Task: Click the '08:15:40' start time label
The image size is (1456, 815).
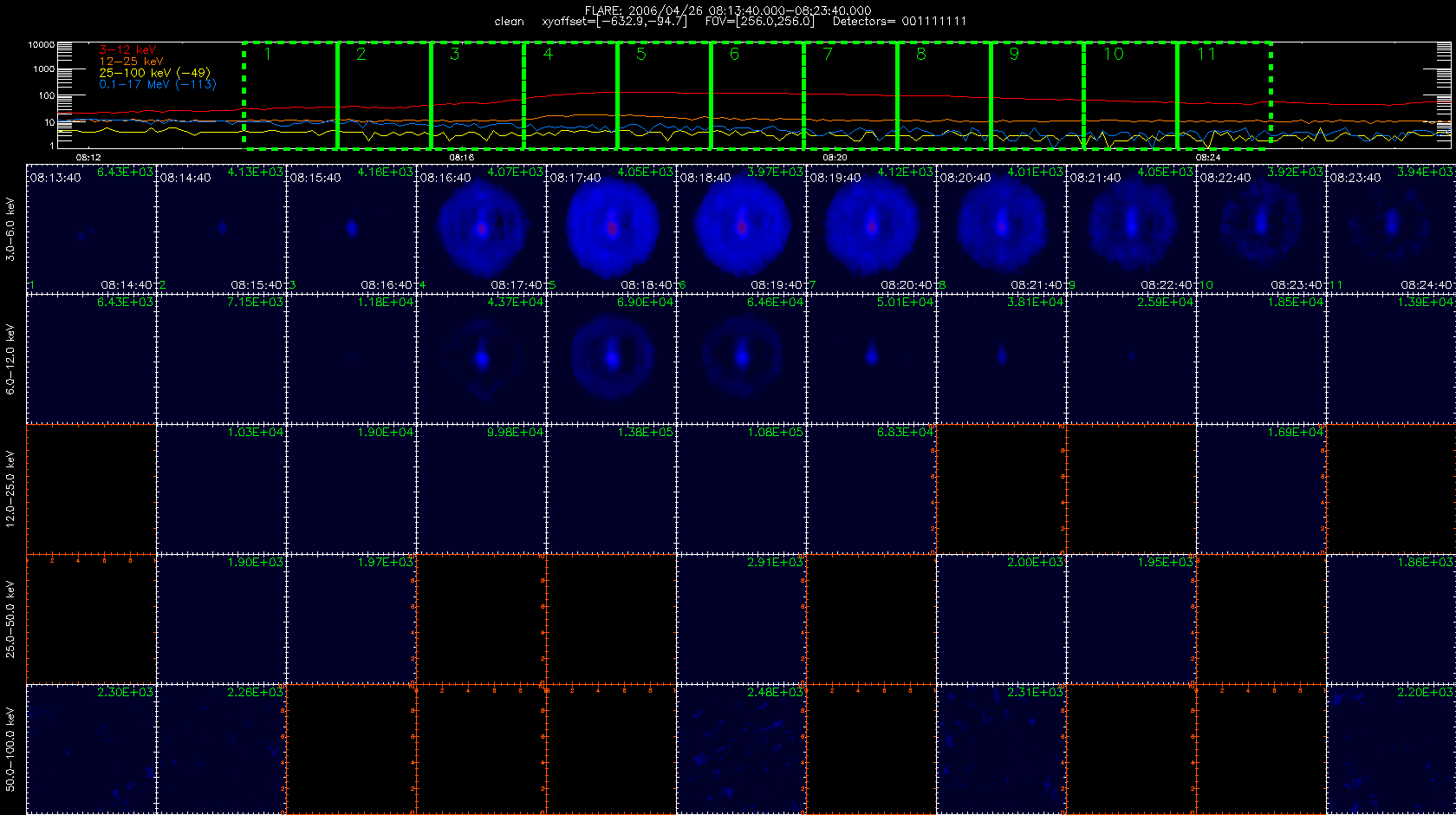Action: click(x=315, y=178)
